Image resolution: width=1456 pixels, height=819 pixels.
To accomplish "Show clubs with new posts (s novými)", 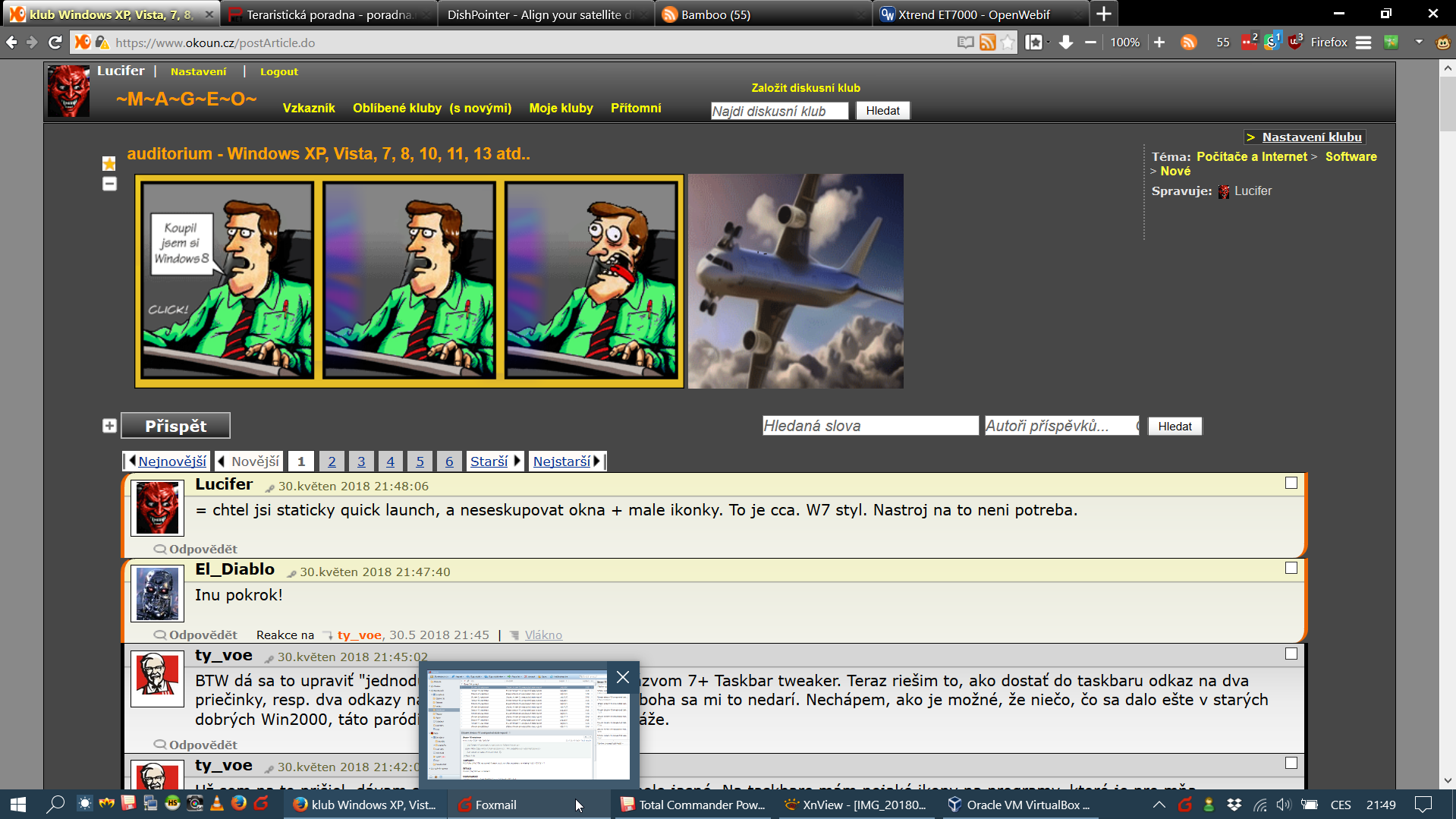I will pyautogui.click(x=480, y=108).
